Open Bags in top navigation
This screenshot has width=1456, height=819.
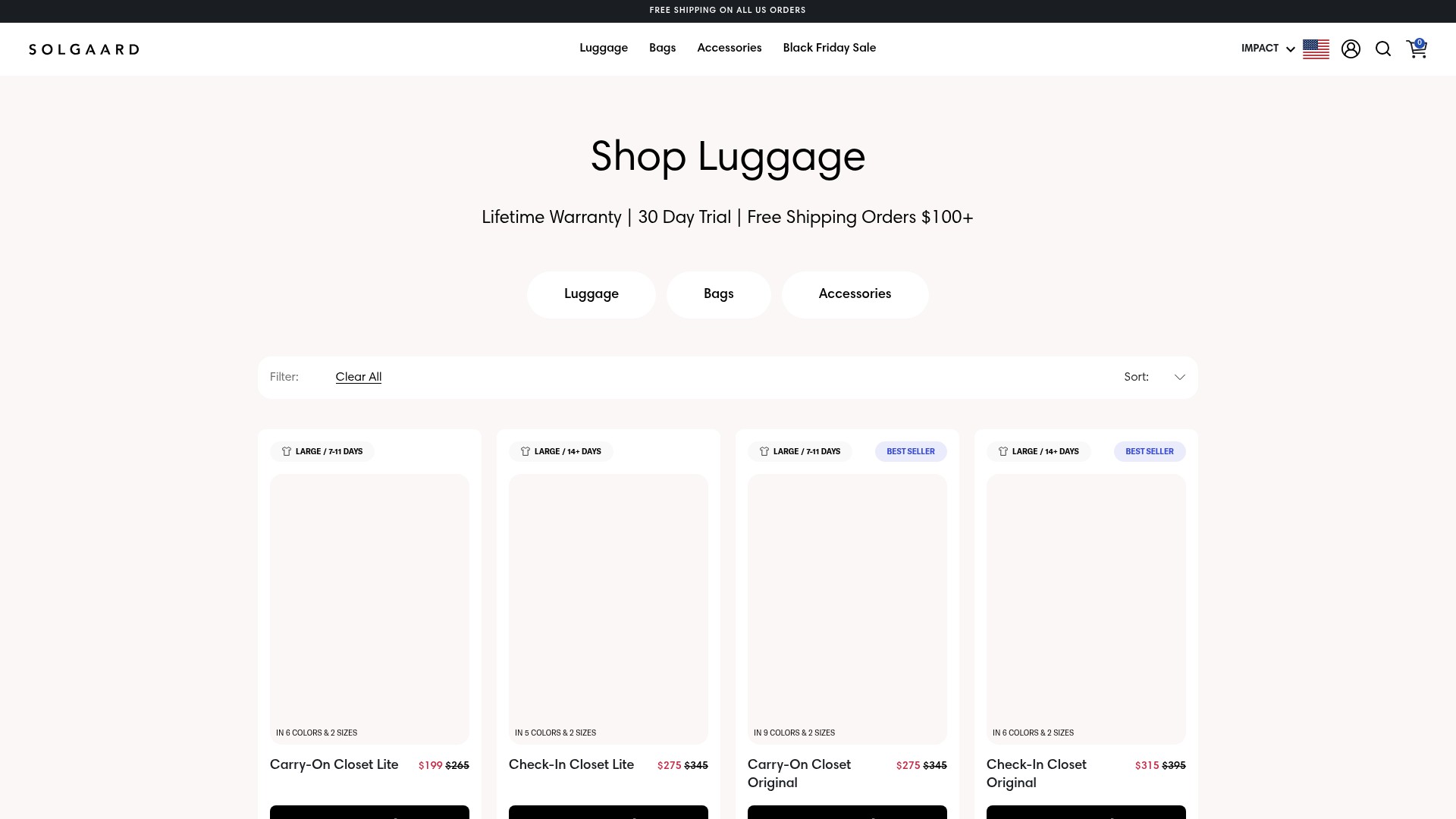click(x=662, y=48)
